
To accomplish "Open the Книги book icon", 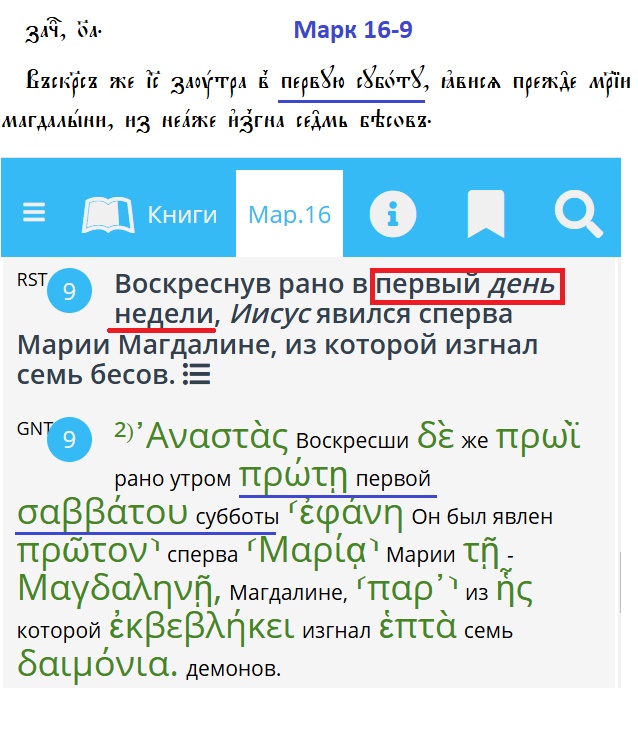I will pos(108,215).
